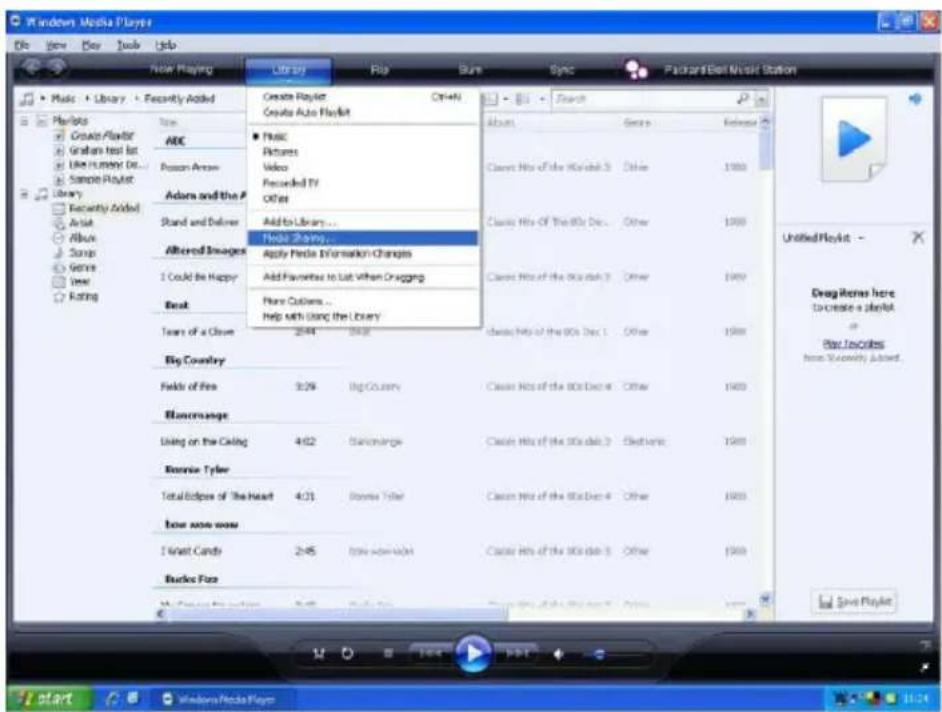942x712 pixels.
Task: Open the layout options dropdown arrow
Action: pos(506,99)
